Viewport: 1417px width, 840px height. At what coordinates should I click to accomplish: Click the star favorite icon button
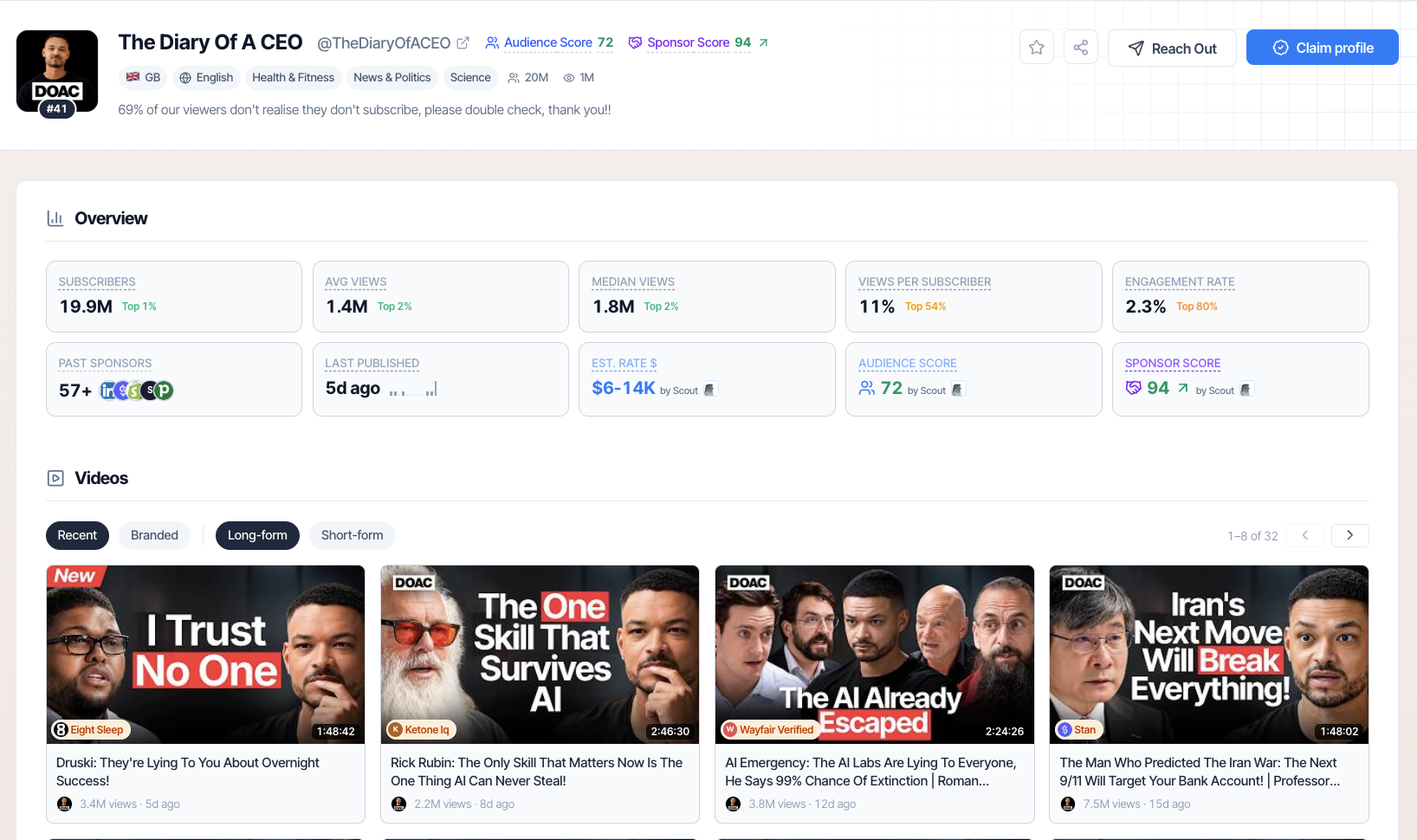[1037, 48]
